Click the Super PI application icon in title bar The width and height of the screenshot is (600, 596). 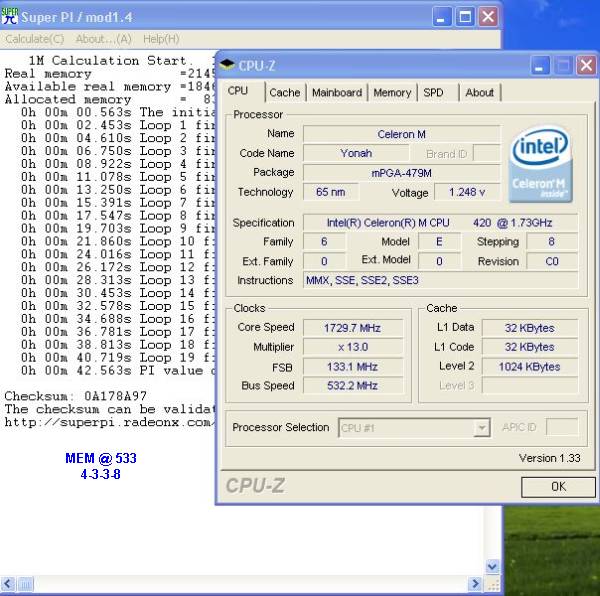[9, 16]
